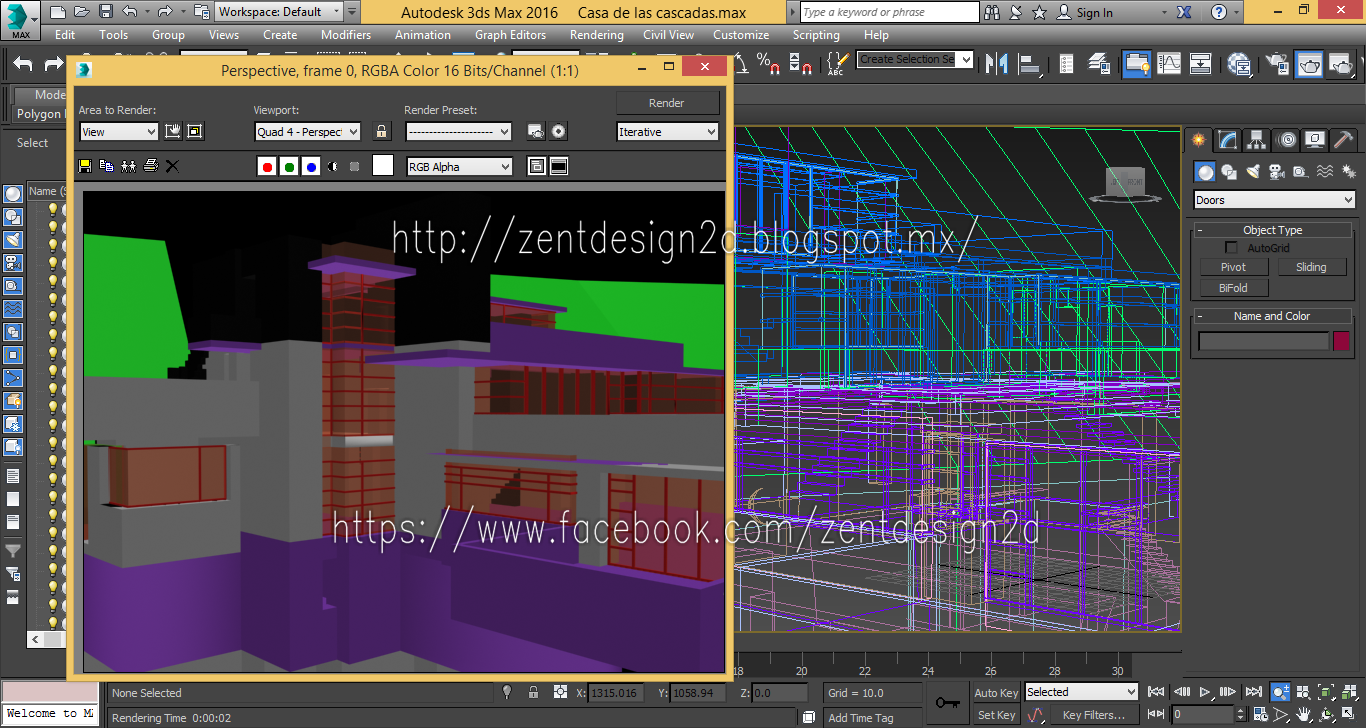Toggle the alpha channel display
1366x728 pixels.
(333, 166)
